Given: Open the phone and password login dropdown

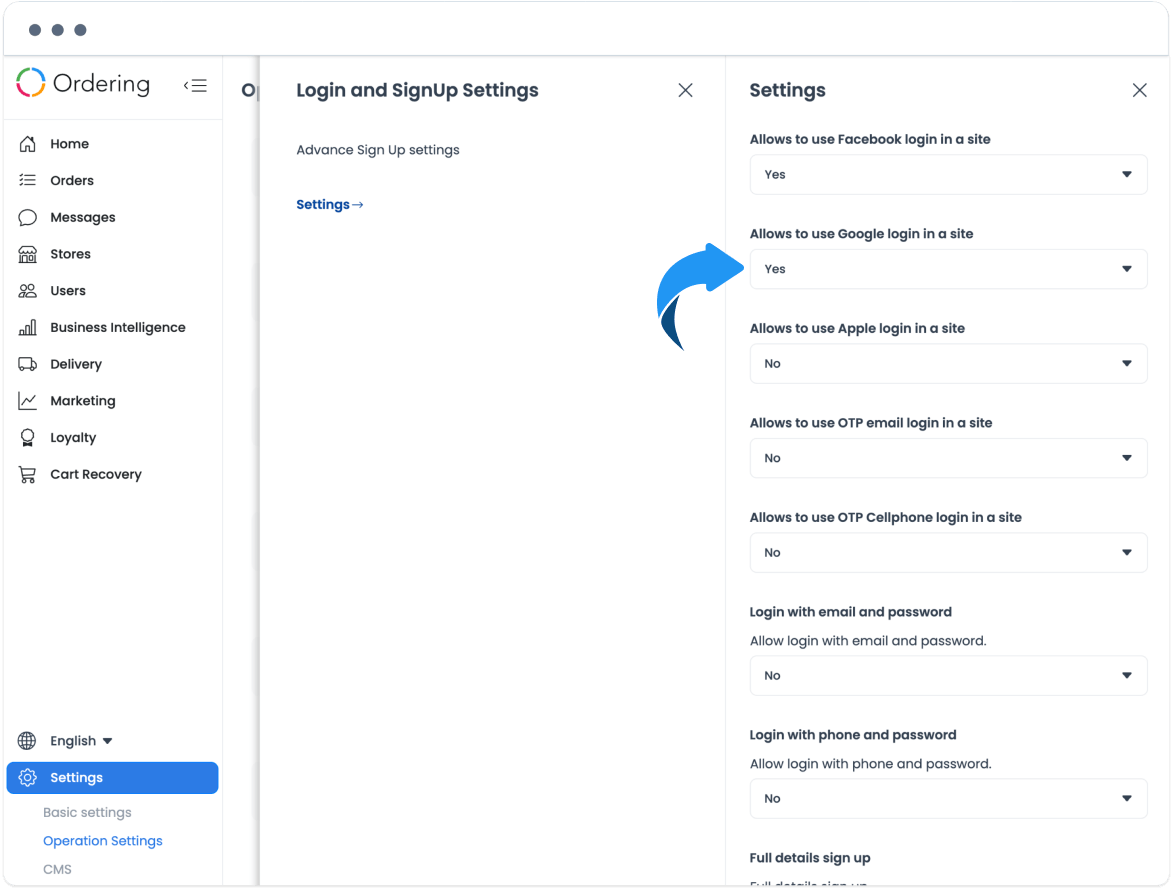Looking at the screenshot, I should pyautogui.click(x=949, y=798).
